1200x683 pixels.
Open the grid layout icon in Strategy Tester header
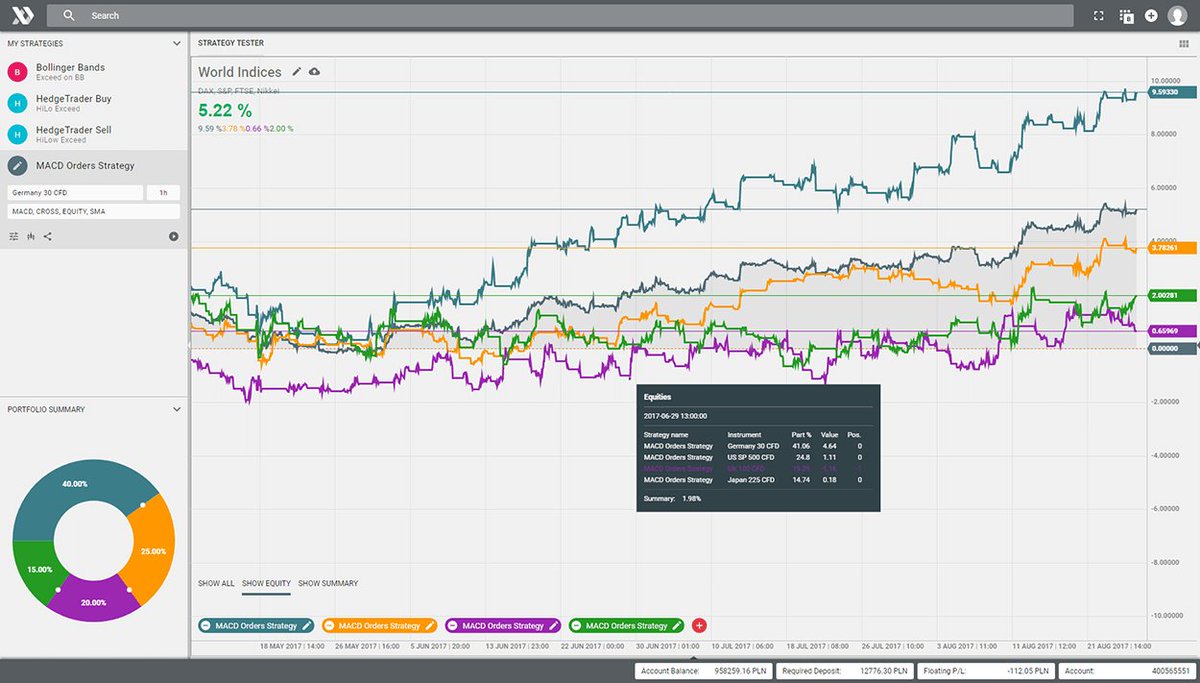click(x=1184, y=44)
